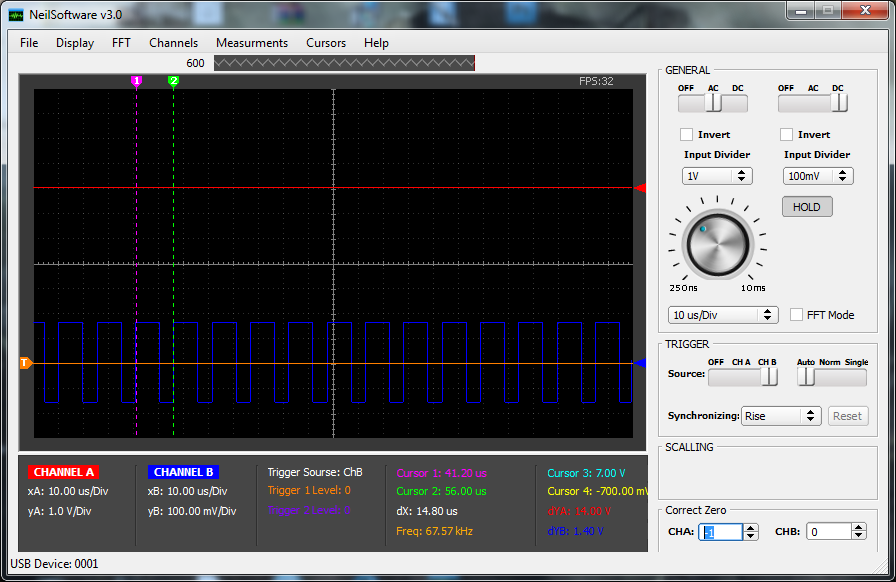Click the 'dX: 14.80 us' readout

coord(427,511)
